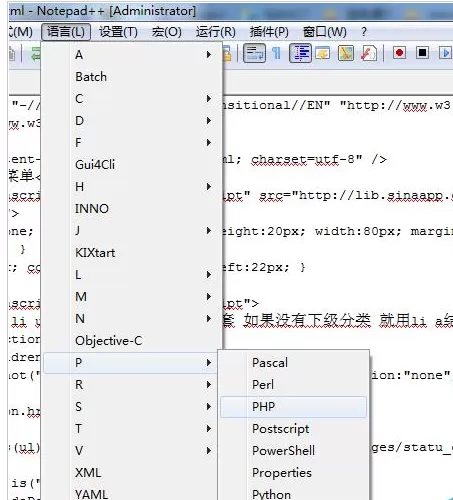Screen dimensions: 453x500
Task: Click the charset=utf-8 text in editor
Action: coord(306,159)
